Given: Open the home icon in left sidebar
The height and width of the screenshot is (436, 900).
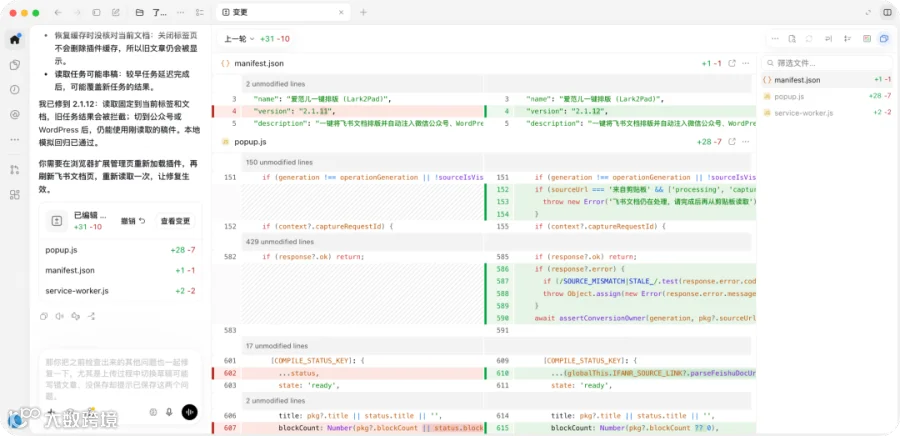Looking at the screenshot, I should [x=15, y=40].
